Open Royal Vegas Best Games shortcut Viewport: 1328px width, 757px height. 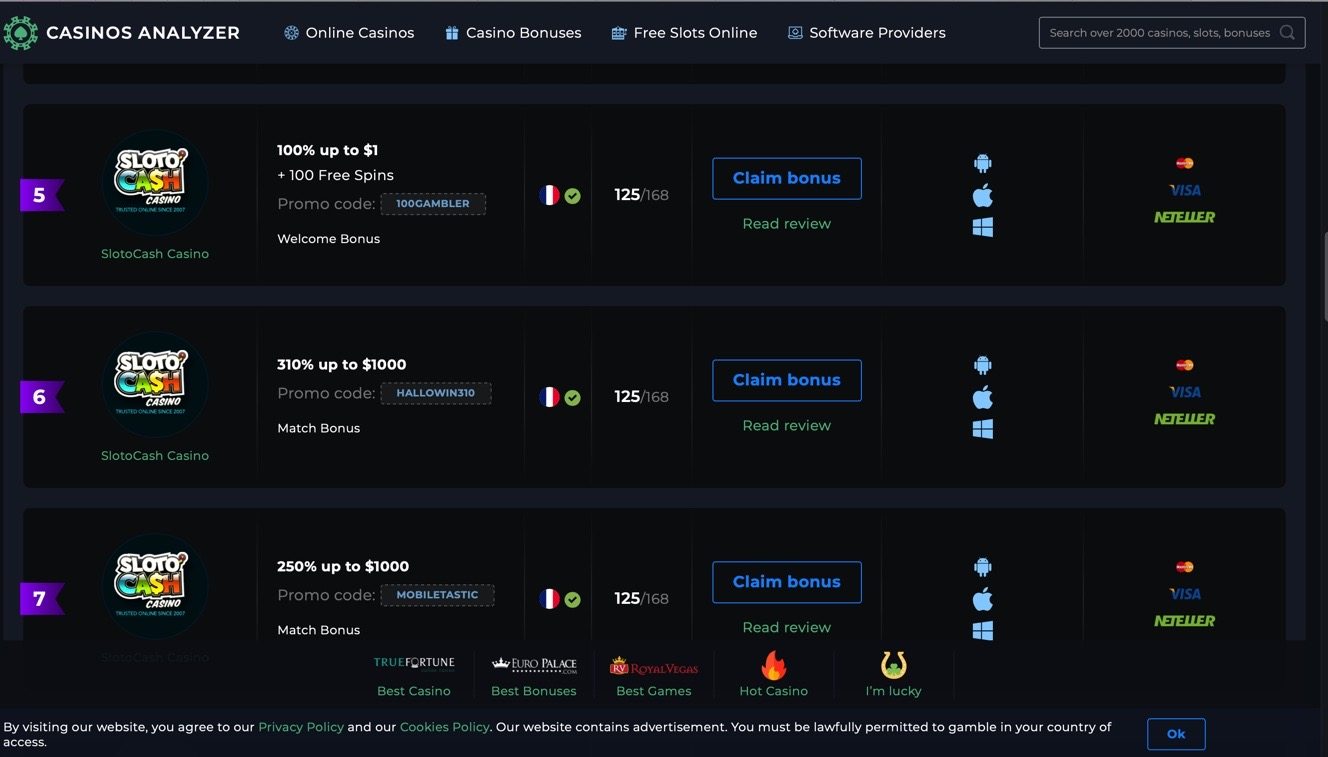click(x=654, y=675)
